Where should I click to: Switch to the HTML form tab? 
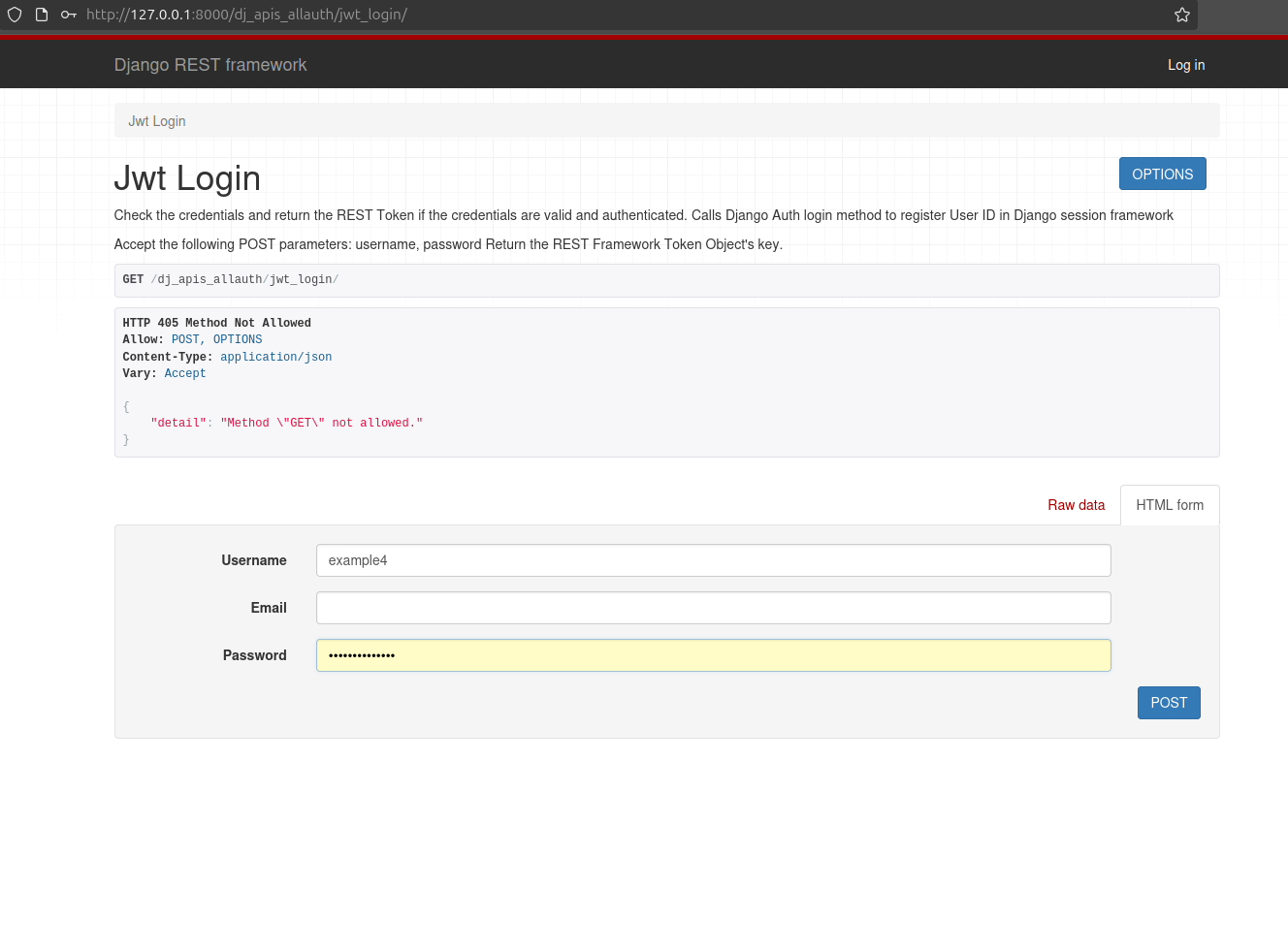point(1169,505)
